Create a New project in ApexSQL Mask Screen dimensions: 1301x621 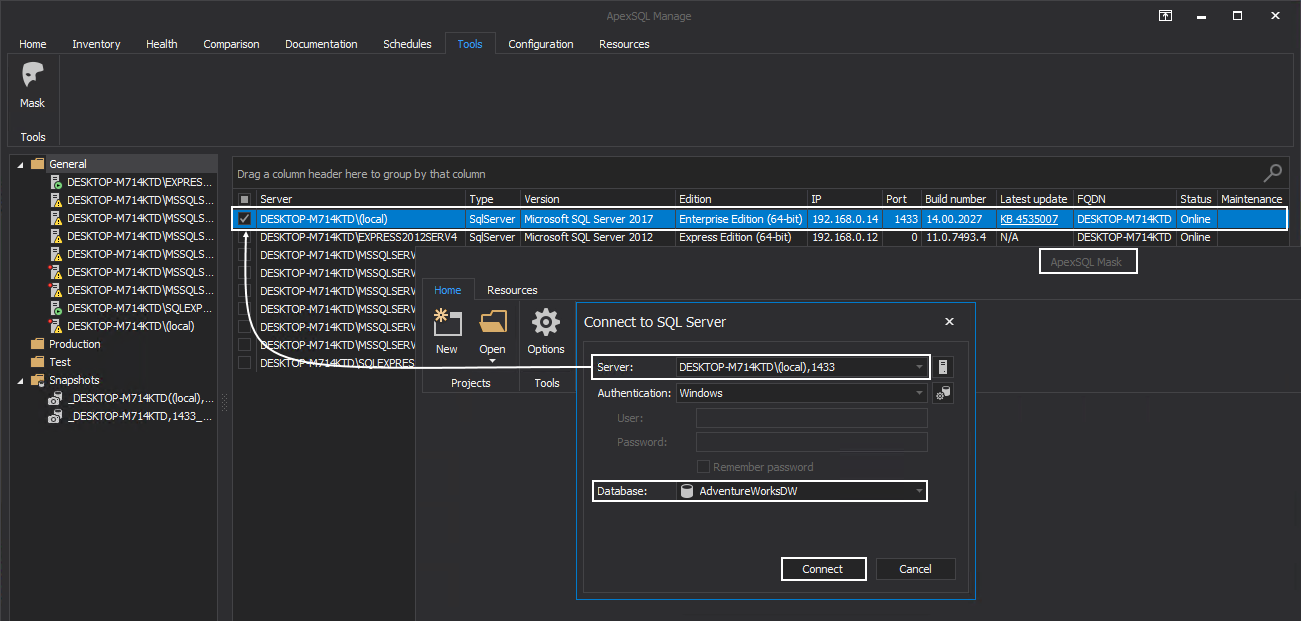click(447, 332)
